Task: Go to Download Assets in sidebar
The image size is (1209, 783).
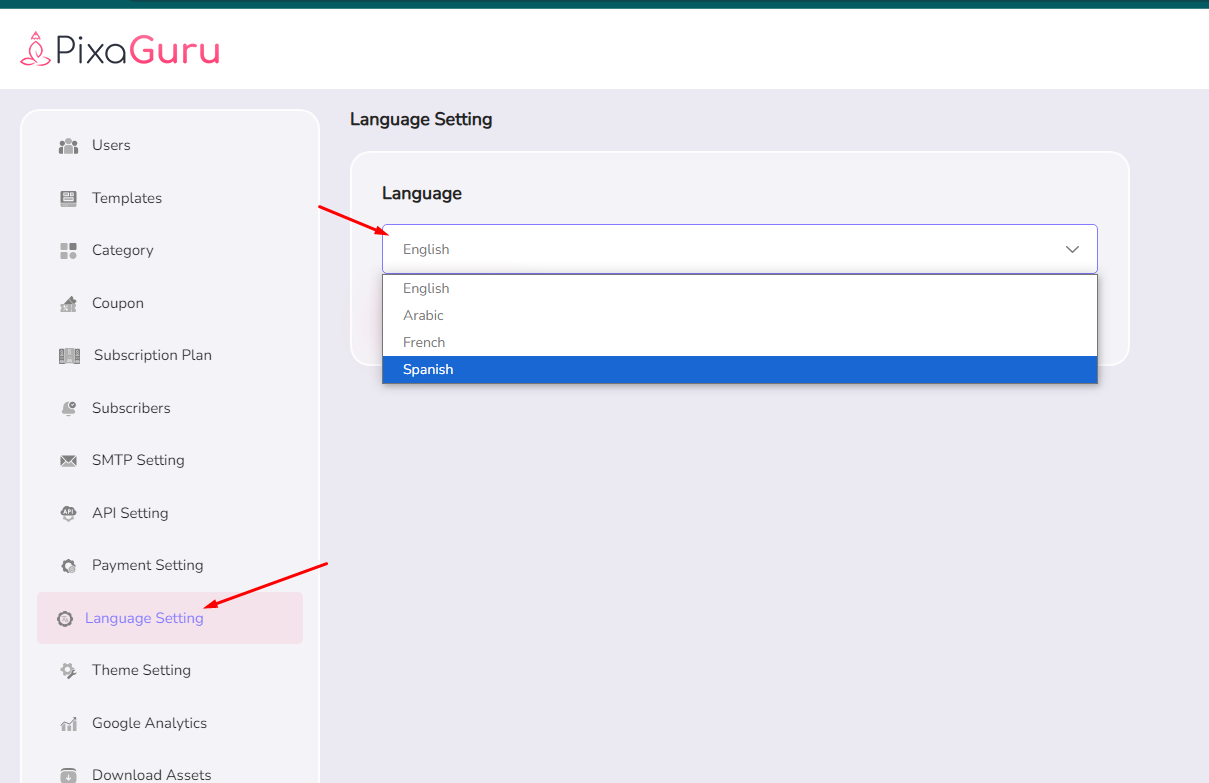Action: click(151, 774)
